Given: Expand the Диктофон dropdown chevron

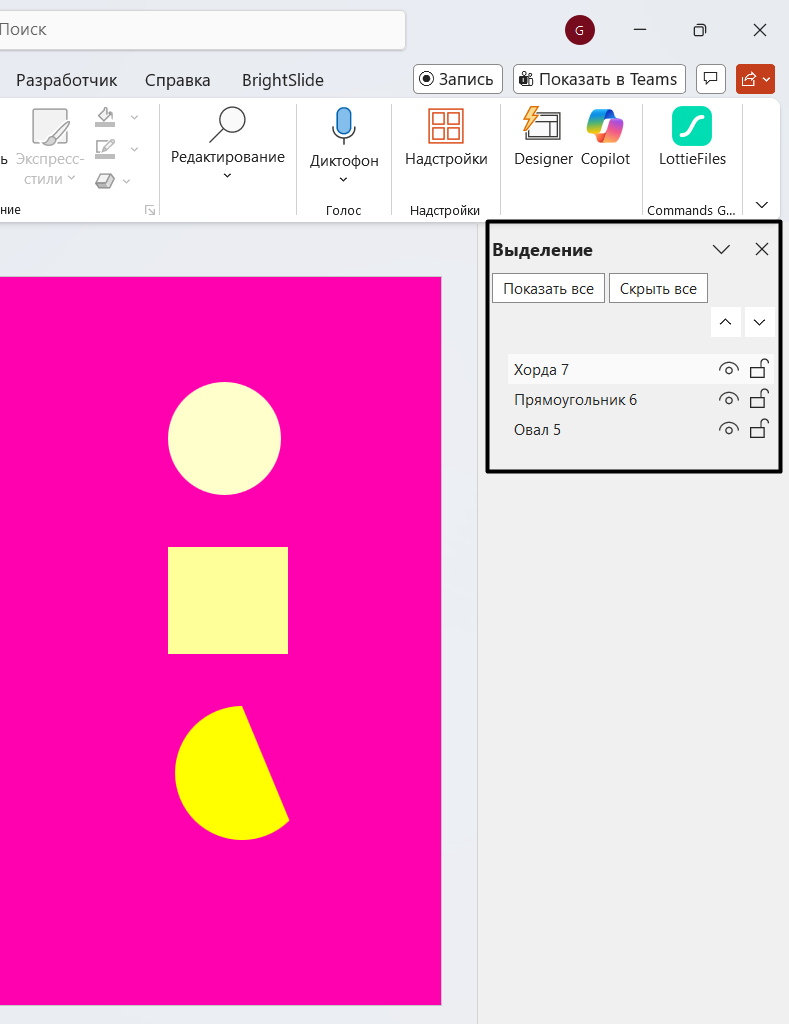Looking at the screenshot, I should 344,180.
